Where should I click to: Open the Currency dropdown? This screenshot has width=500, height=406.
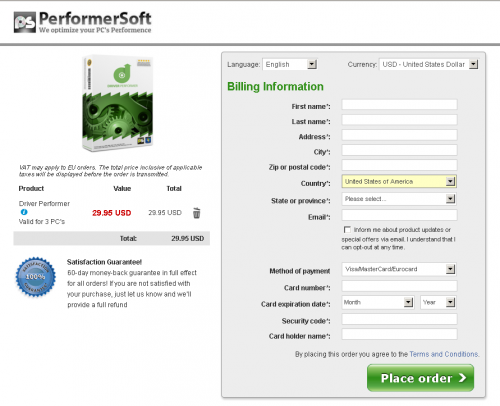429,64
